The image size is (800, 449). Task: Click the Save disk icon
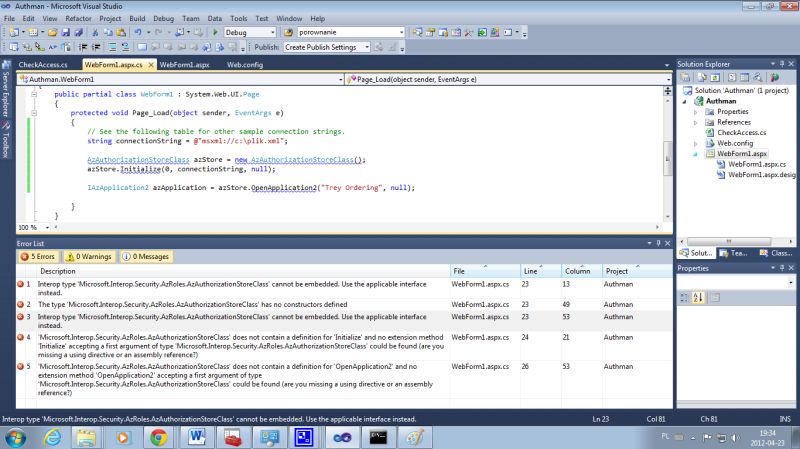[x=66, y=32]
